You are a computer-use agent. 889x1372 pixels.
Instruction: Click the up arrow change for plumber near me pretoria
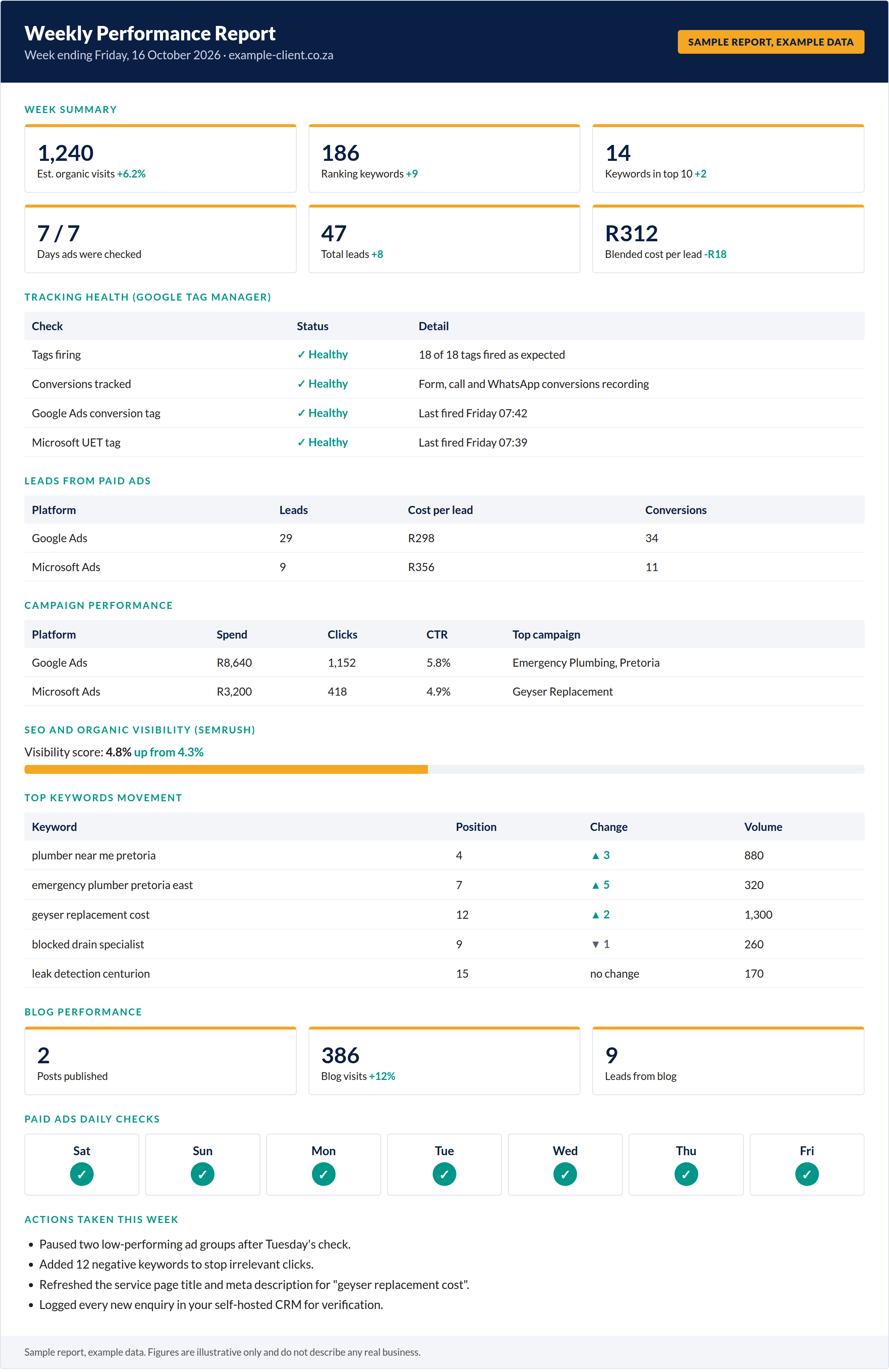tap(600, 855)
